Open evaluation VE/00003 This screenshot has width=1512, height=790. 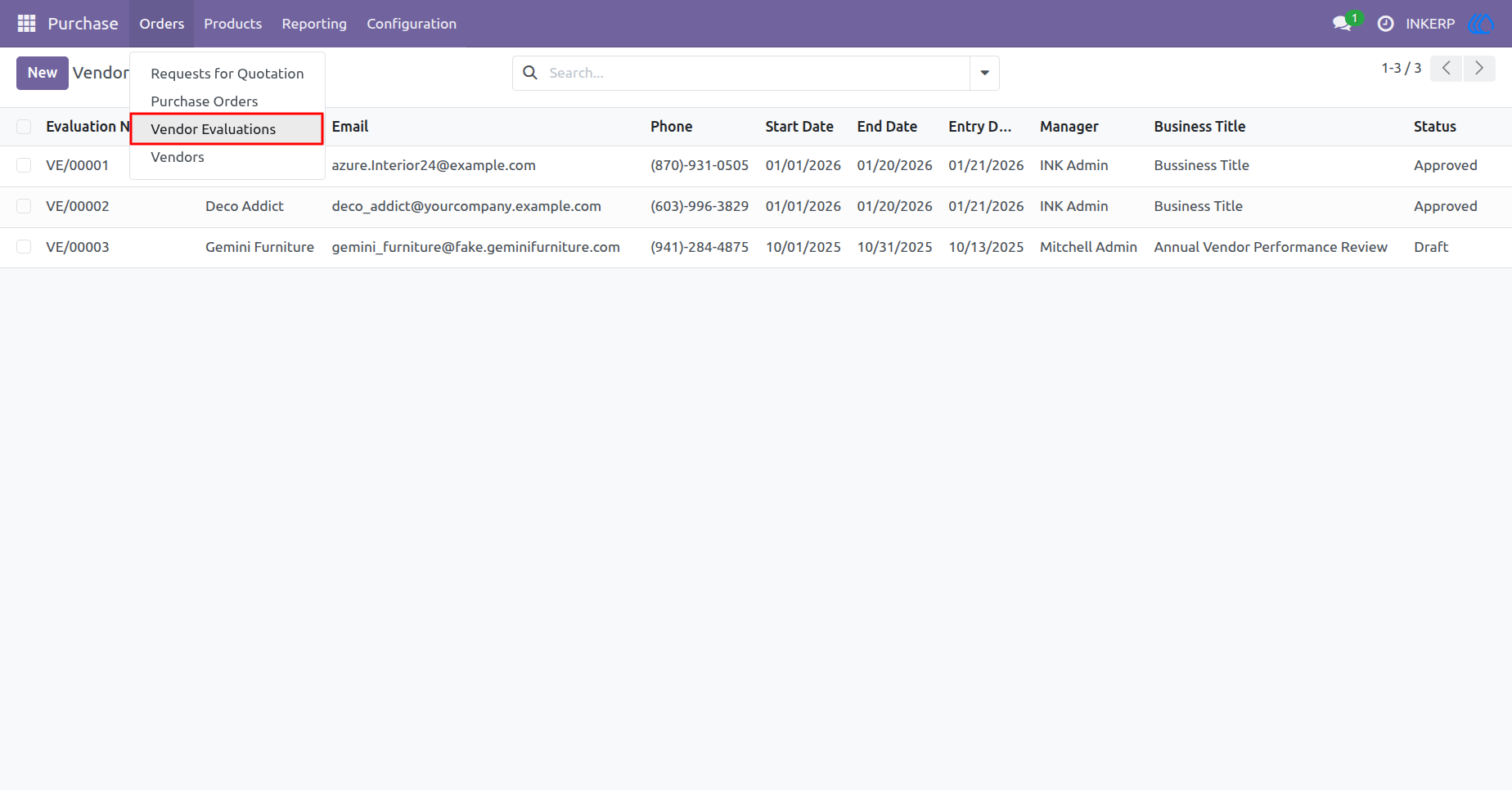click(x=78, y=247)
